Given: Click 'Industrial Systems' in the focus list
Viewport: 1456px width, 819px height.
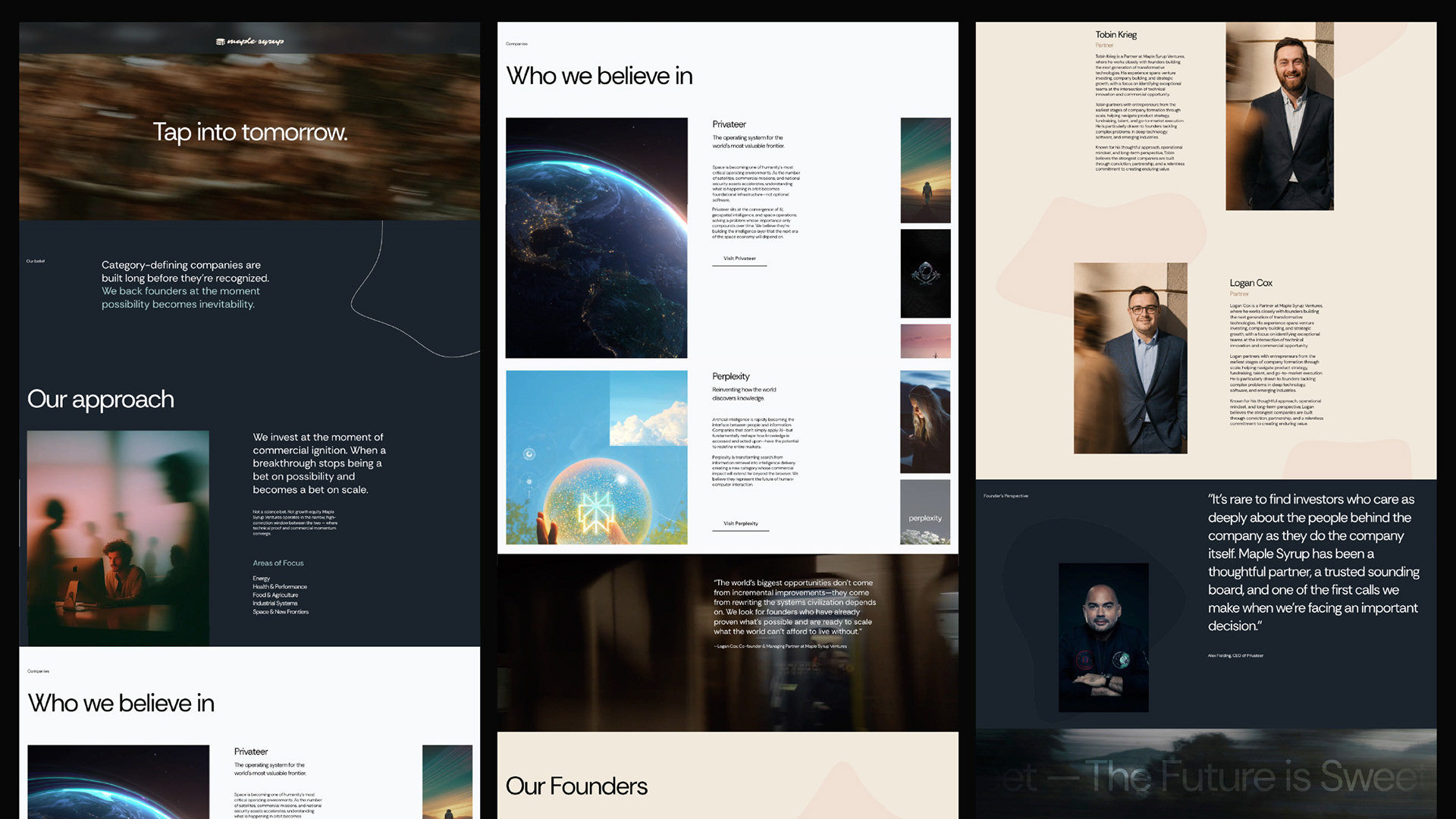Looking at the screenshot, I should pos(275,604).
